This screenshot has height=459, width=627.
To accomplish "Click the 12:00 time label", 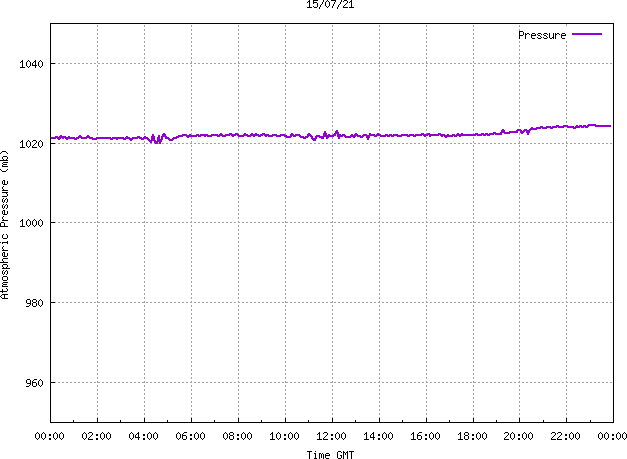I will click(331, 436).
